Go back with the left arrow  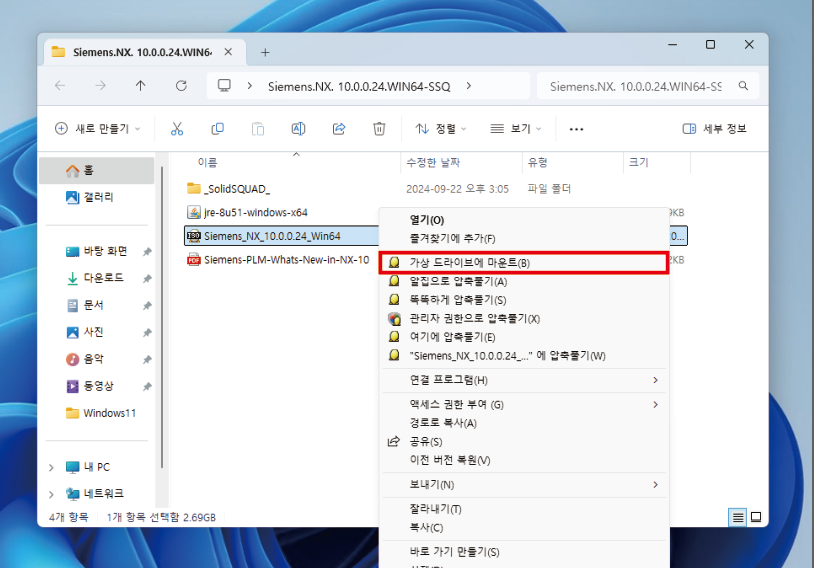tap(60, 86)
